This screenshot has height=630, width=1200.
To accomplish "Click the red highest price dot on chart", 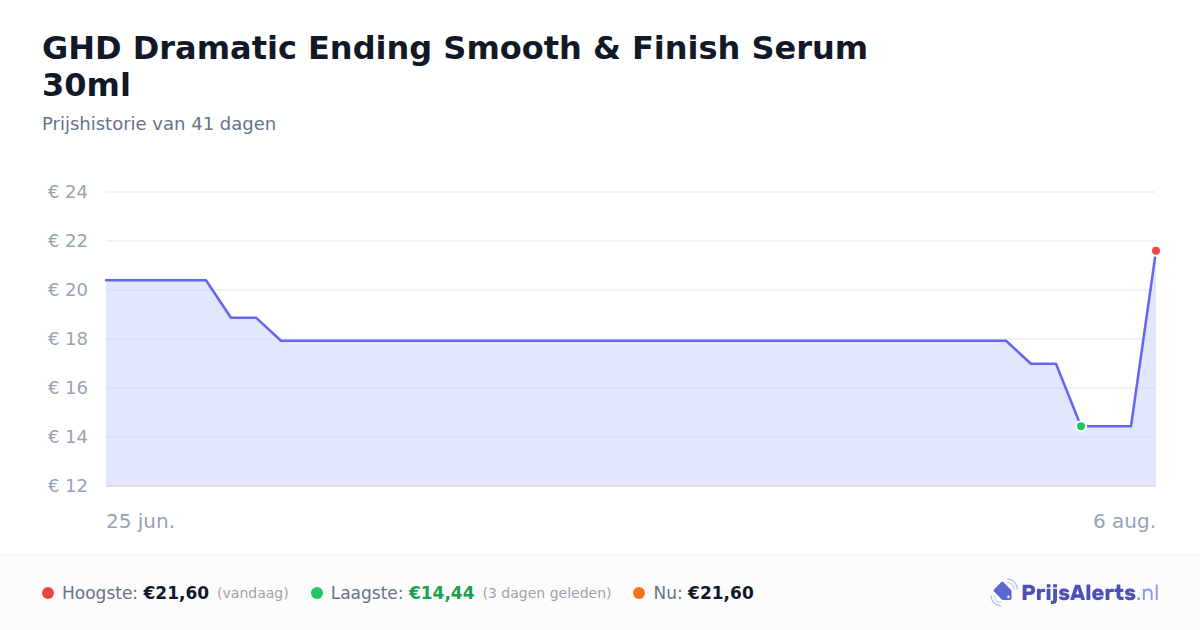I will pos(1156,251).
